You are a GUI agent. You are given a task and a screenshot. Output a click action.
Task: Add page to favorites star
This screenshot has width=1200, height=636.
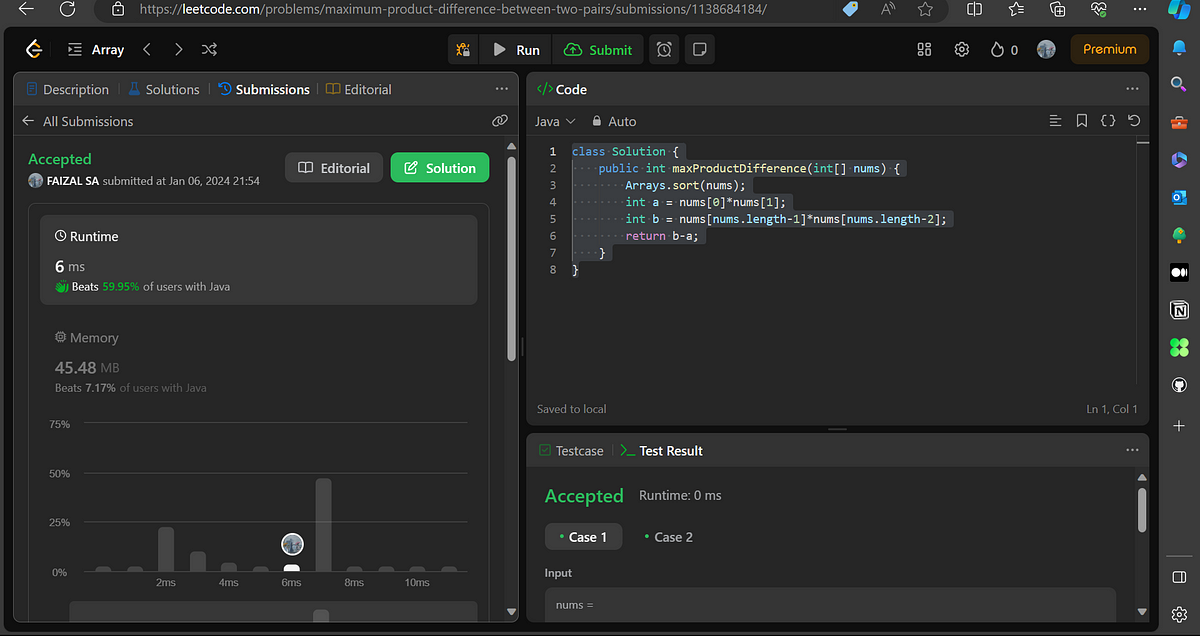click(925, 9)
